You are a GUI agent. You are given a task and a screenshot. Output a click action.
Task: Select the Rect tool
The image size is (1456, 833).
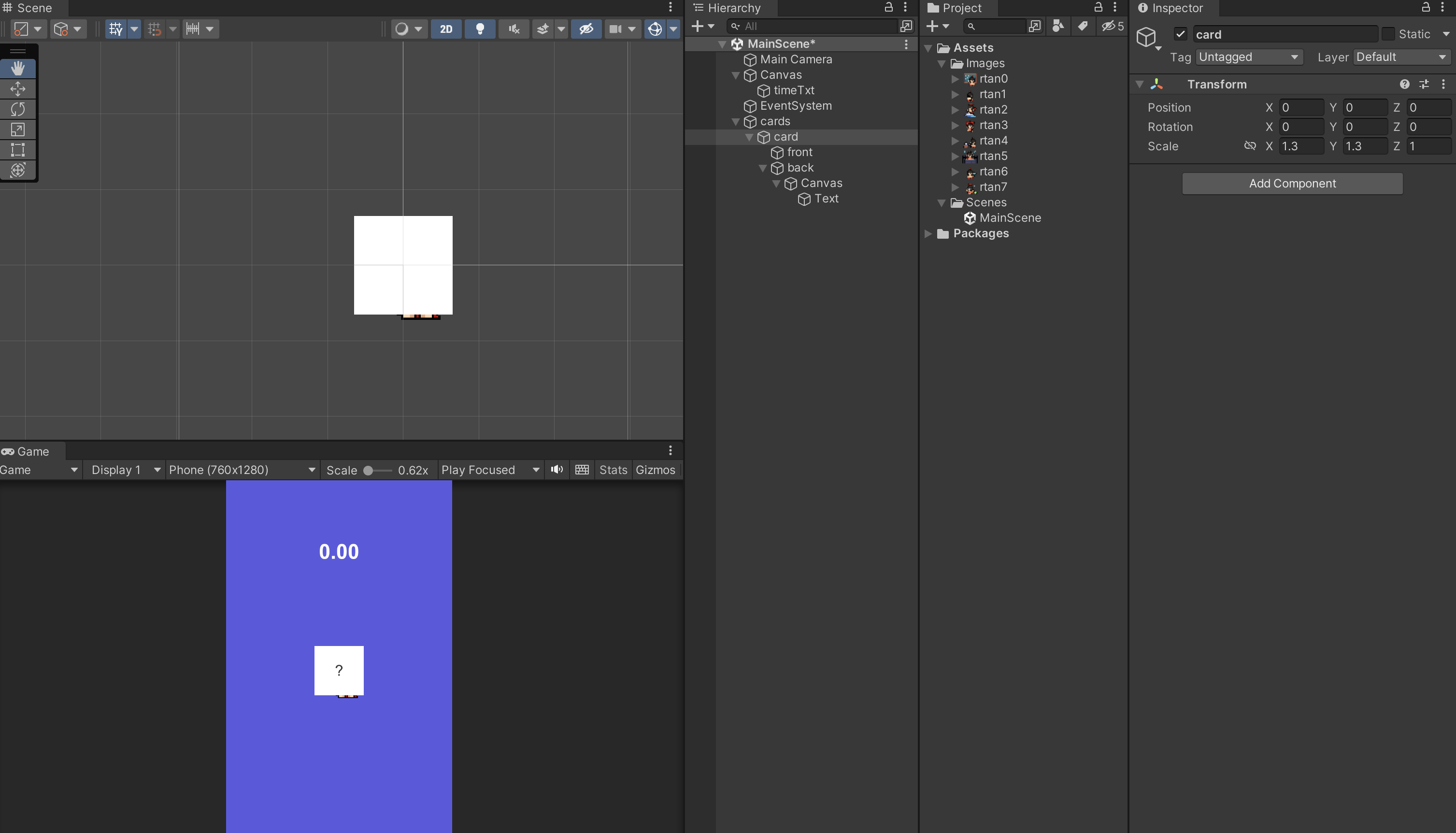coord(18,149)
